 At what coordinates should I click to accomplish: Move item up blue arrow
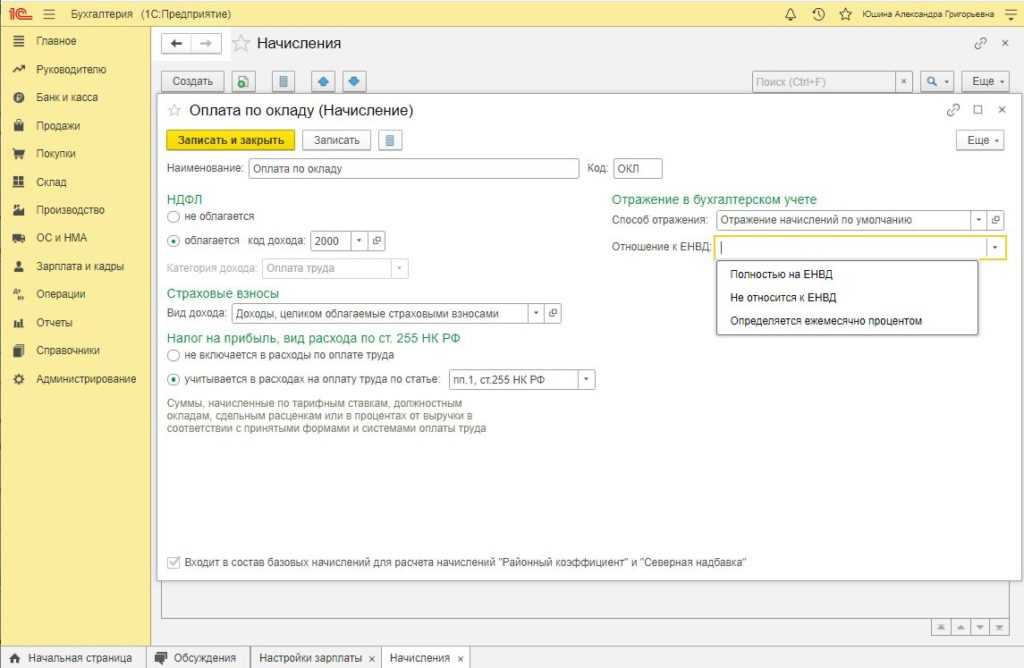coord(323,82)
